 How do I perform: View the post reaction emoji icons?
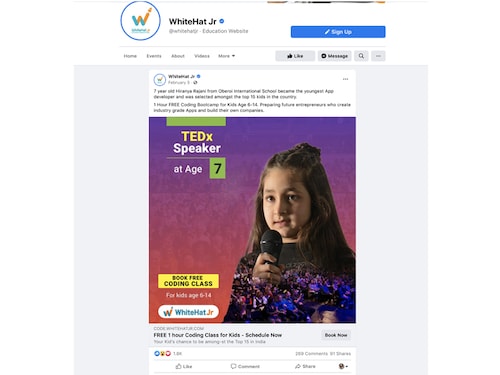pyautogui.click(x=162, y=353)
